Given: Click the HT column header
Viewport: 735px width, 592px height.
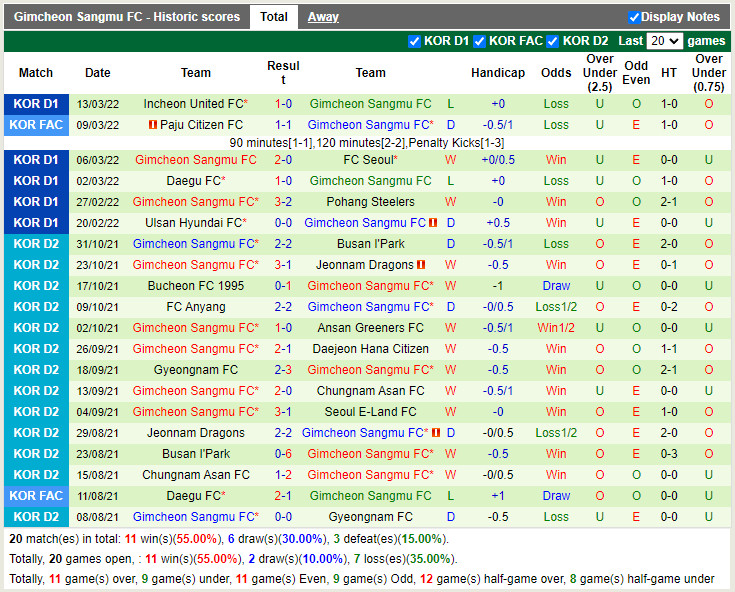Looking at the screenshot, I should coord(669,73).
